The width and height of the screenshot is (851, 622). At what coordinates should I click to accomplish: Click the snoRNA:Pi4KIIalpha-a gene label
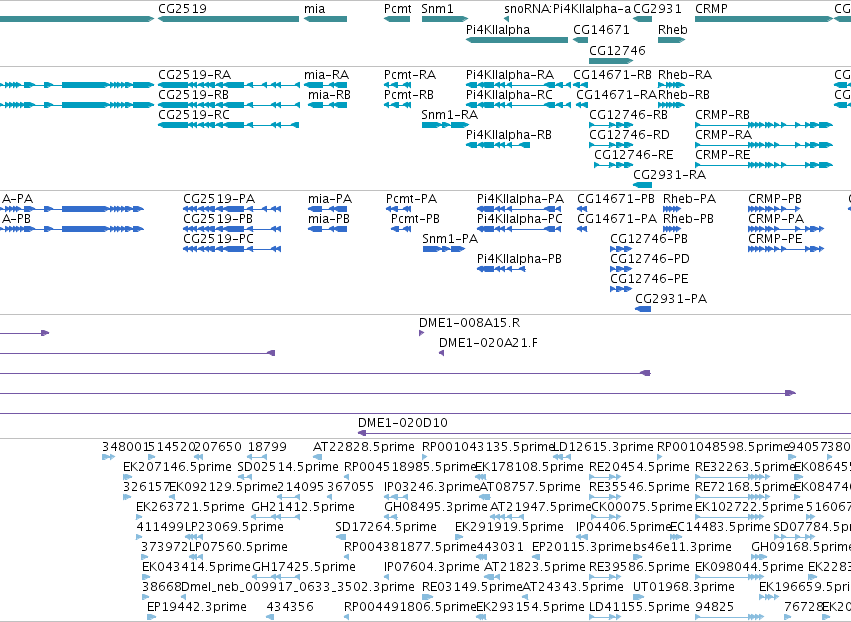pyautogui.click(x=568, y=9)
